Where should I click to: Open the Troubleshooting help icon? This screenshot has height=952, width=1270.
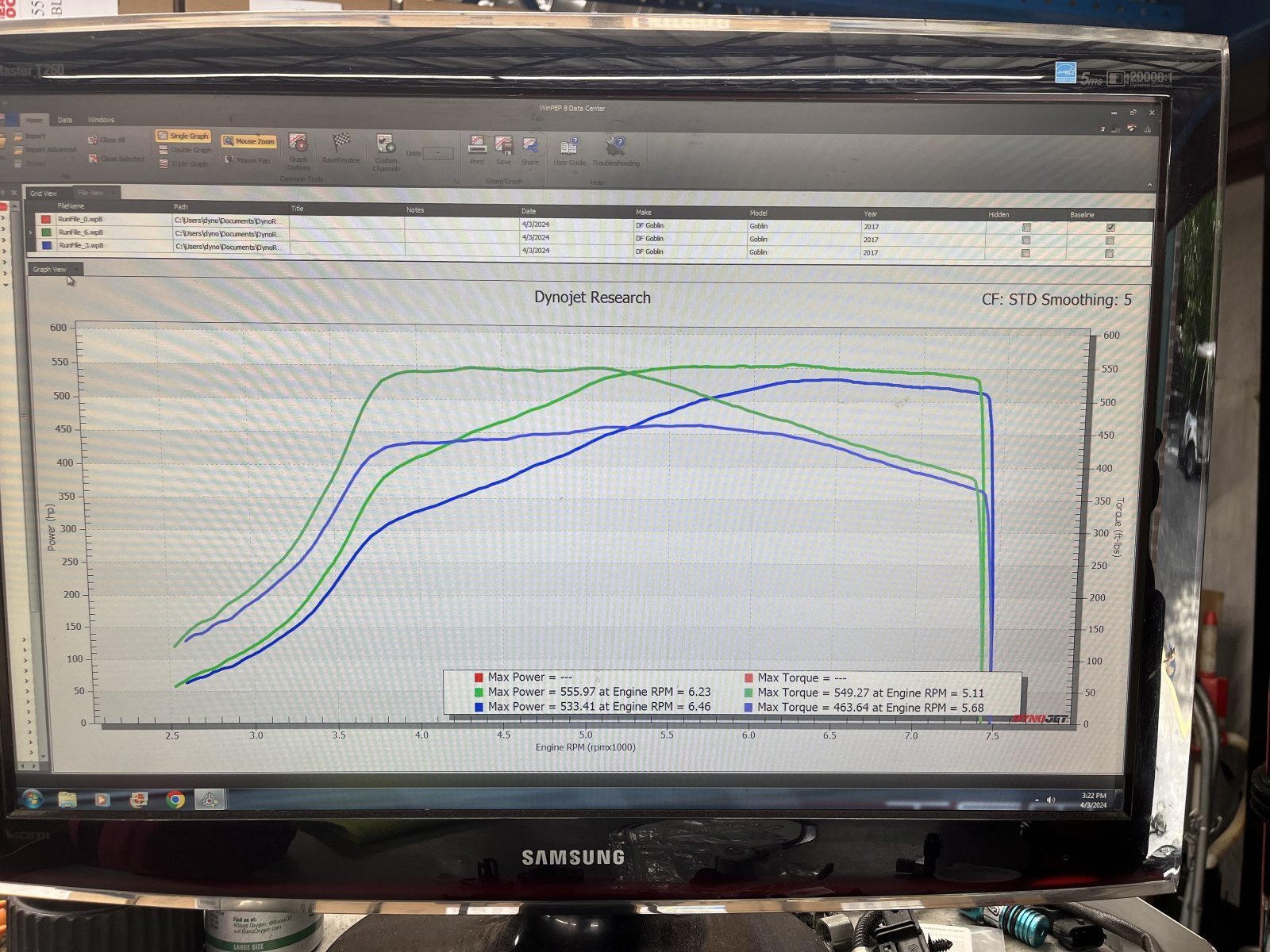(x=616, y=151)
